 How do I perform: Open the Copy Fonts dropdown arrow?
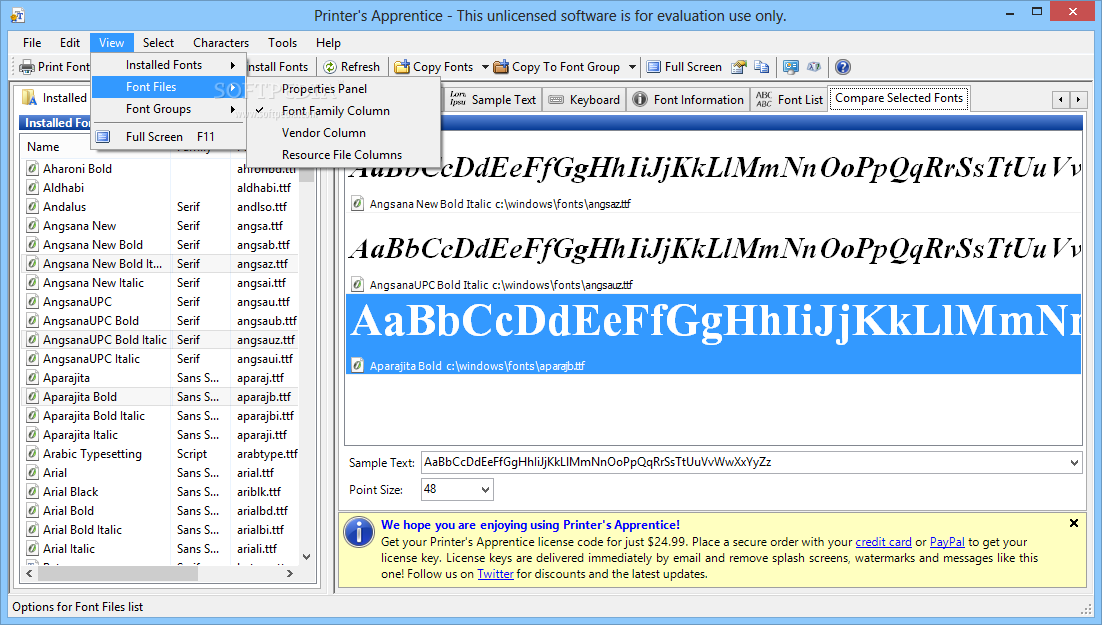pyautogui.click(x=485, y=67)
